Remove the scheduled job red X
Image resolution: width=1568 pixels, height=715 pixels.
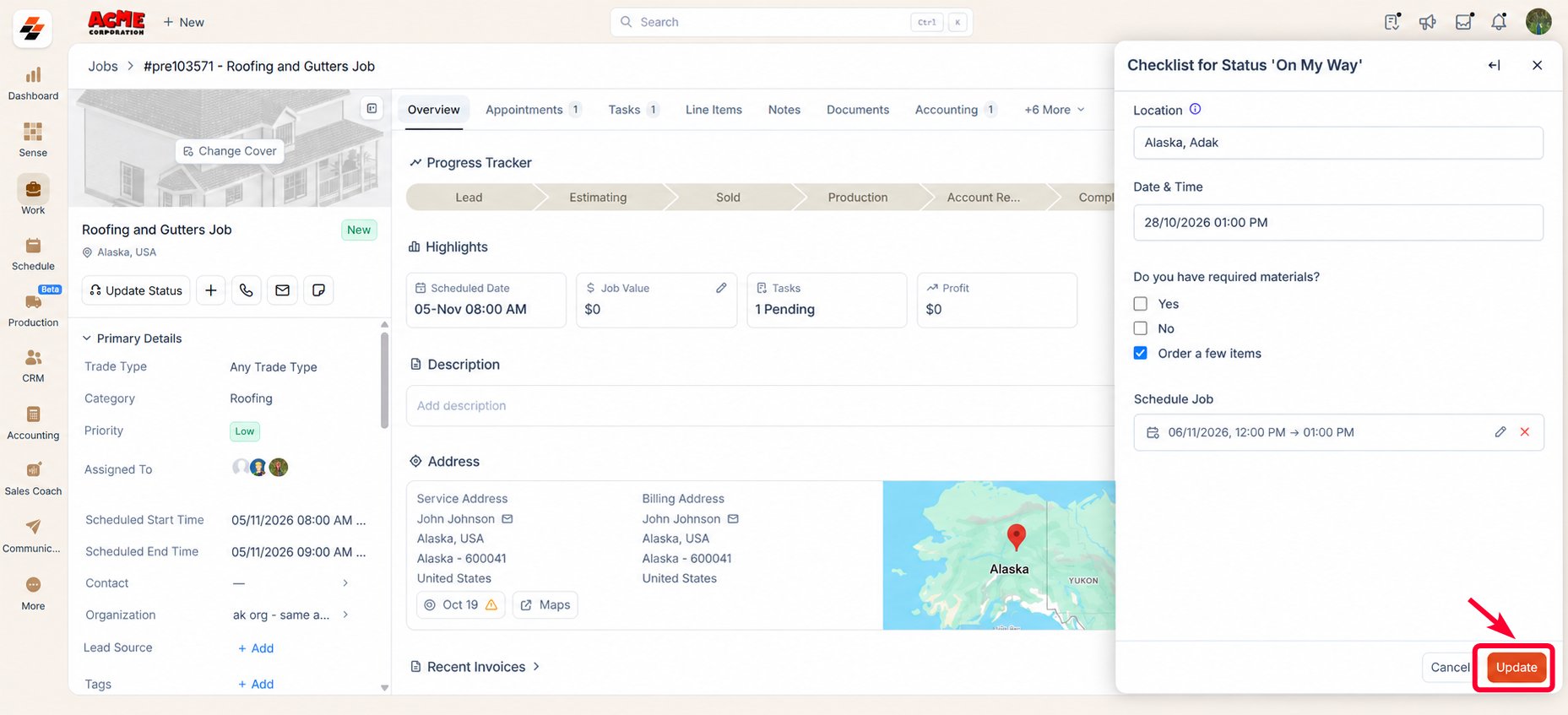coord(1525,432)
